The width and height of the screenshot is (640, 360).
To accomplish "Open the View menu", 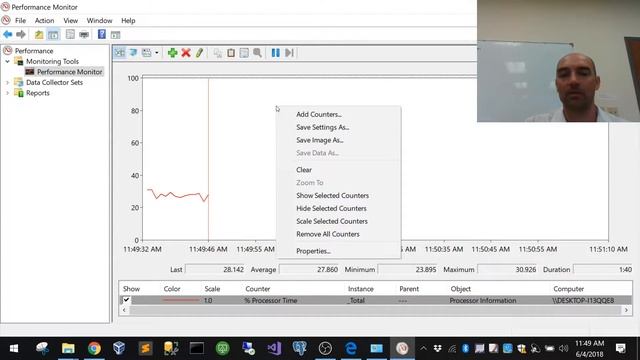I will pyautogui.click(x=70, y=20).
